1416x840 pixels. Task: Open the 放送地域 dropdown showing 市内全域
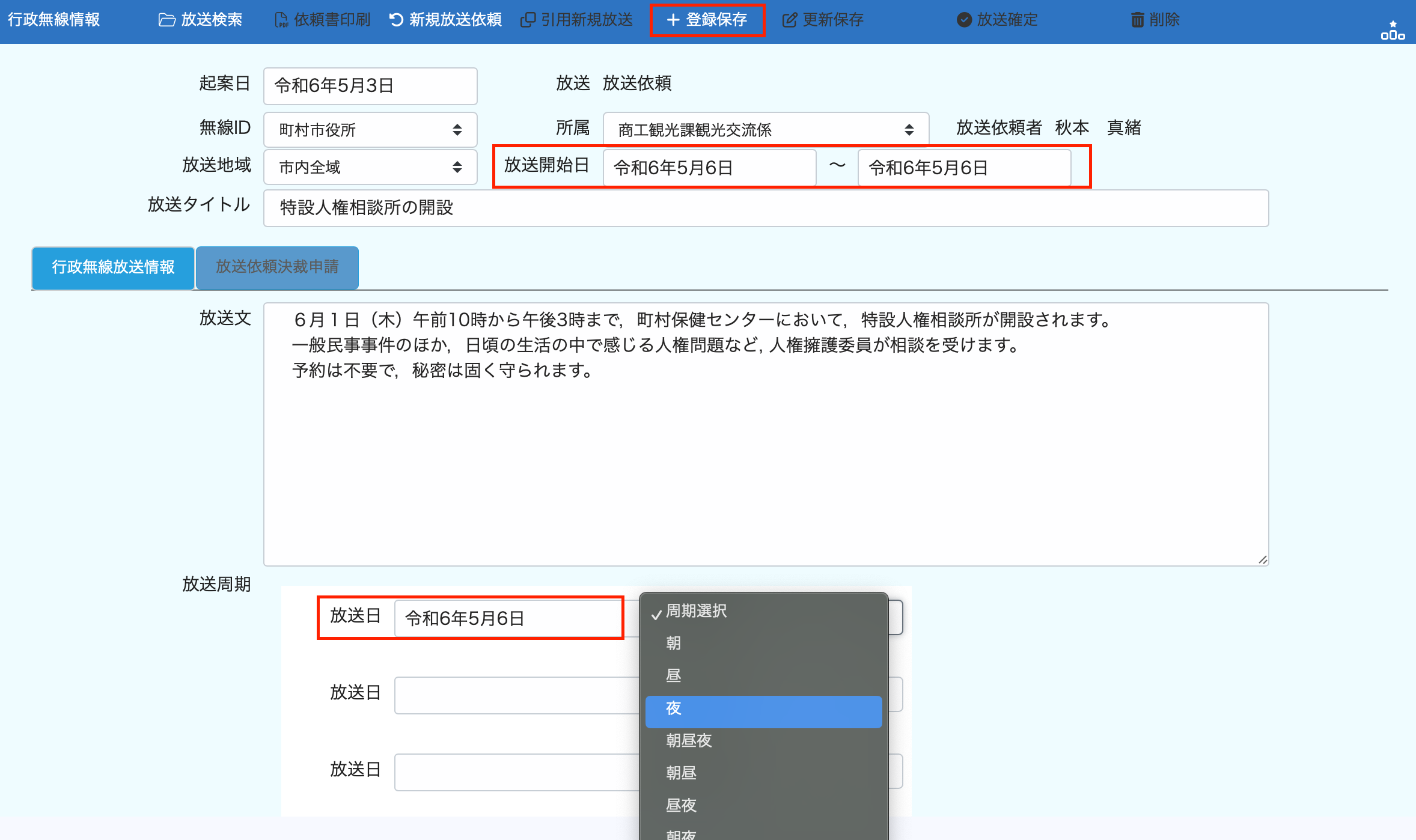point(370,167)
